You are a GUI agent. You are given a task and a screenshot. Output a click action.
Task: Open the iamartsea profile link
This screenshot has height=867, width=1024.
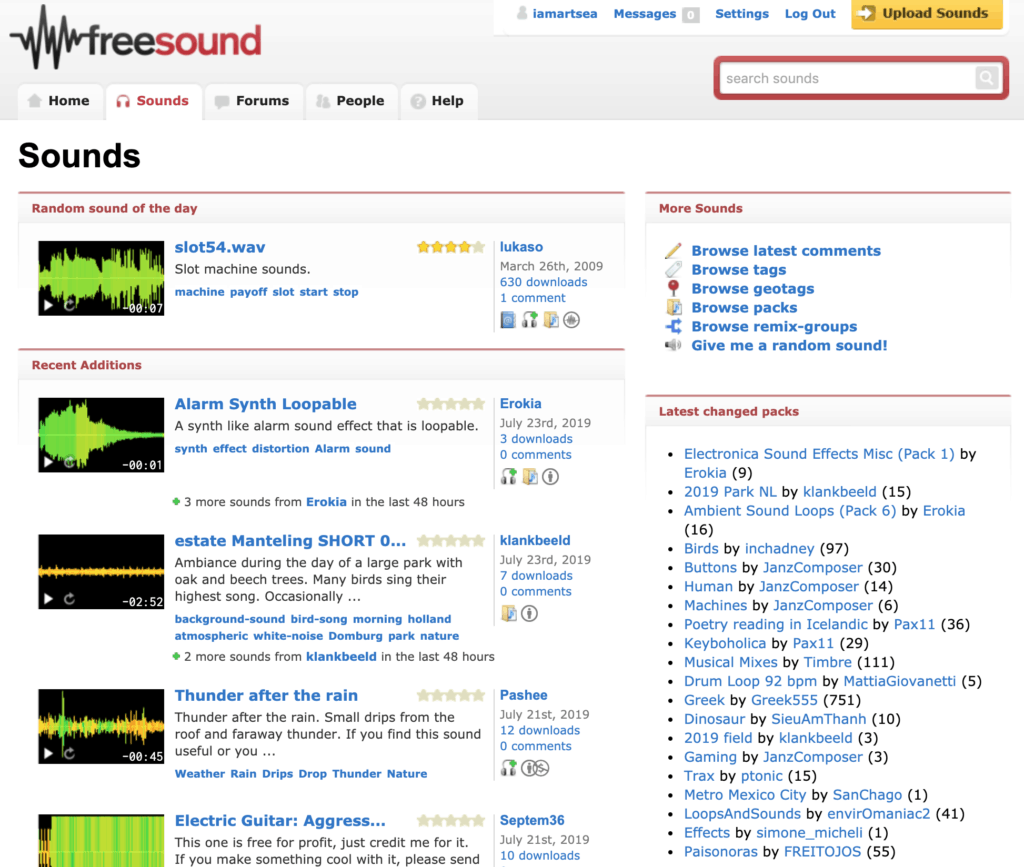point(564,14)
